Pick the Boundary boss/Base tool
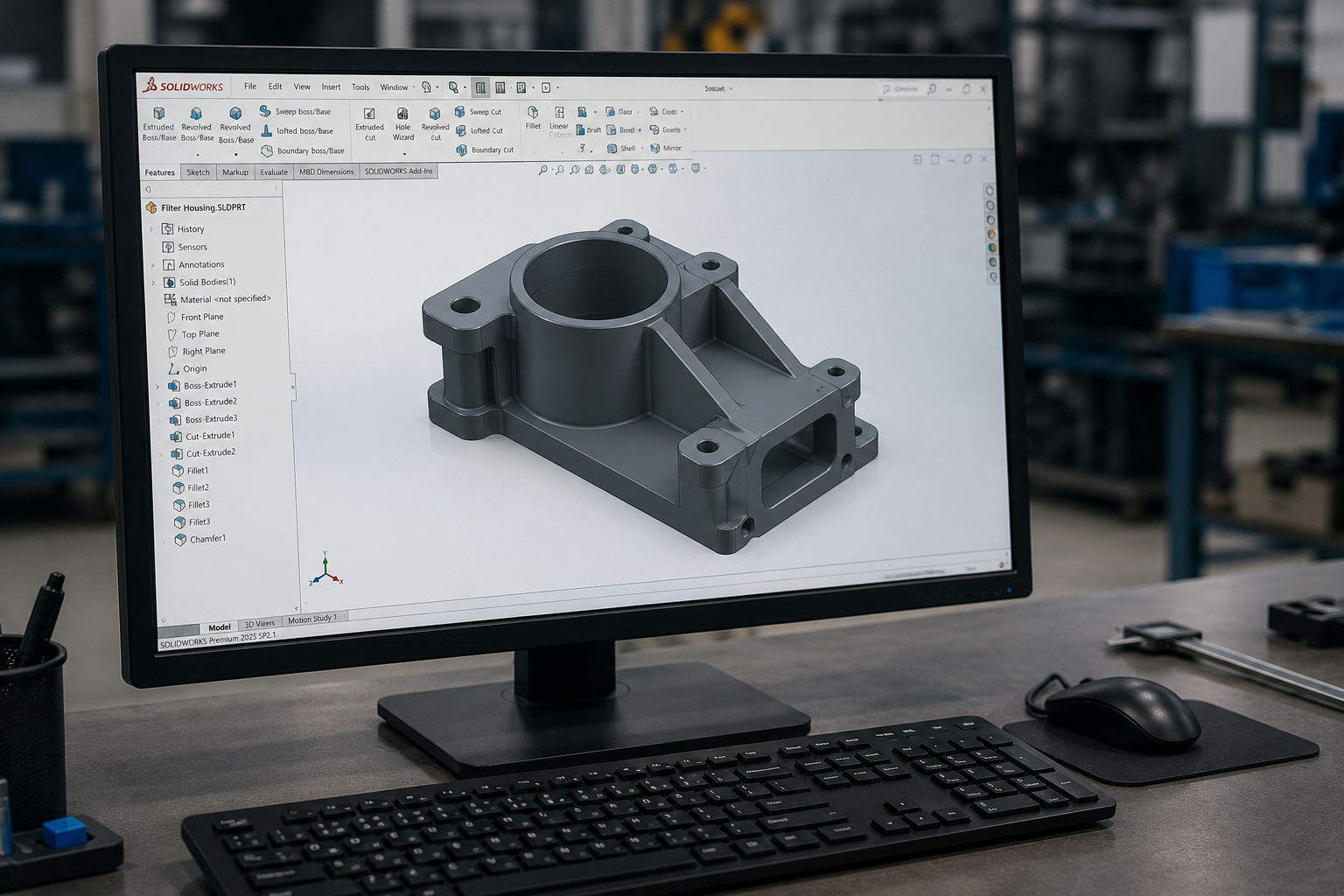 click(303, 150)
